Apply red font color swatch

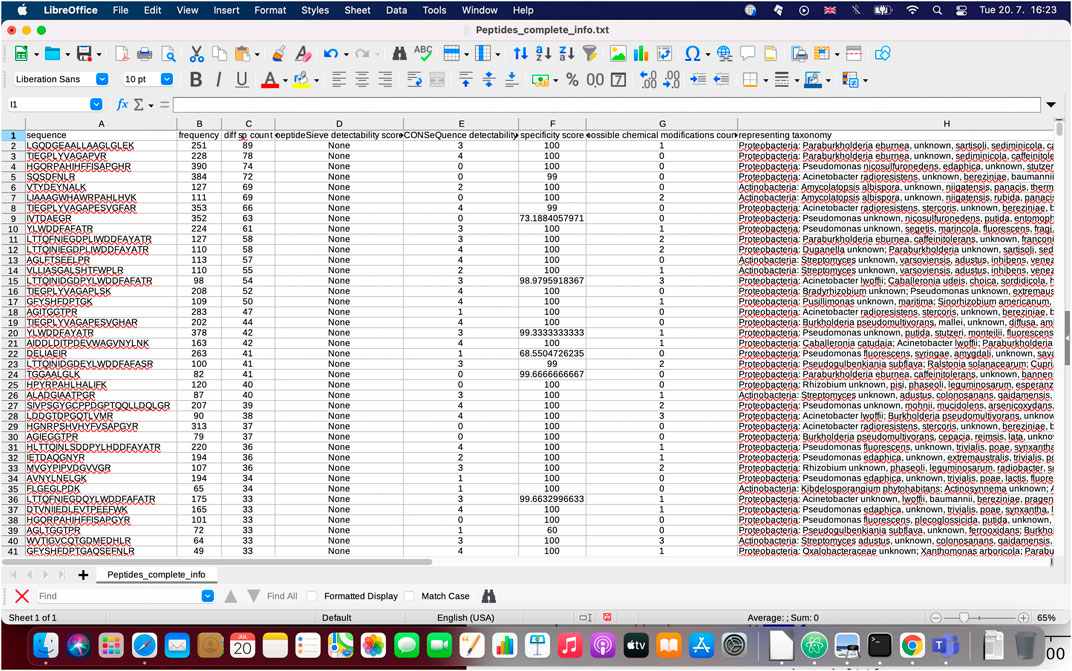click(269, 81)
